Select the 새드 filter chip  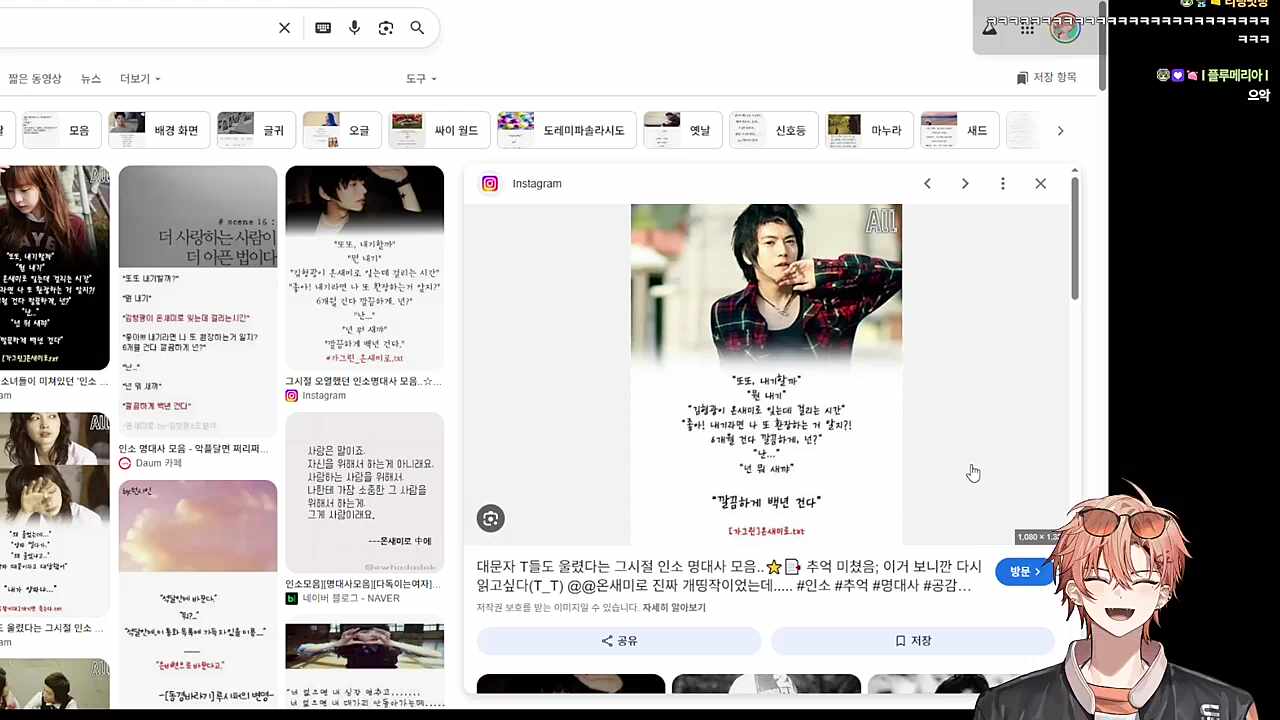coord(959,130)
